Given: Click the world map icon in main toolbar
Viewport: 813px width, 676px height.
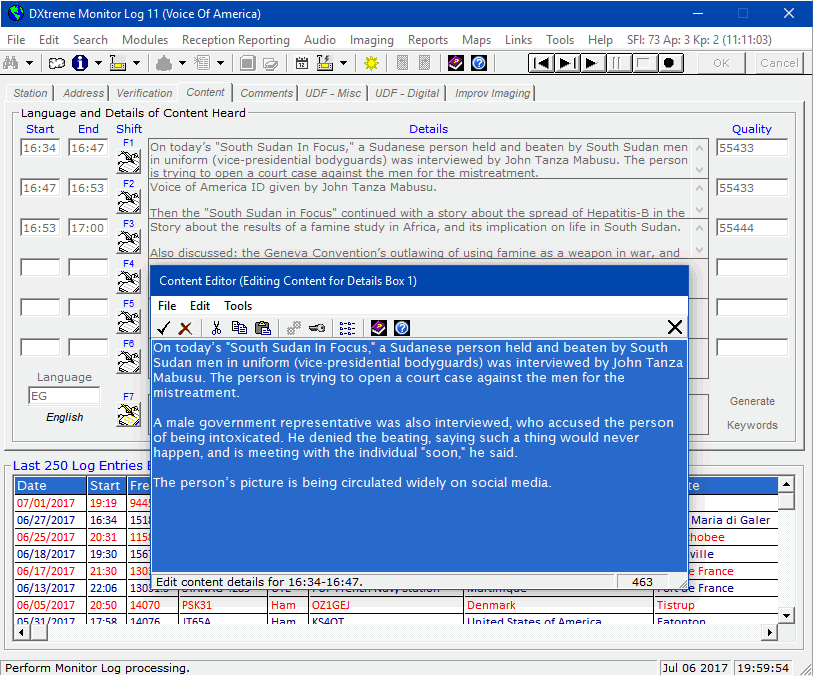Looking at the screenshot, I should point(57,63).
